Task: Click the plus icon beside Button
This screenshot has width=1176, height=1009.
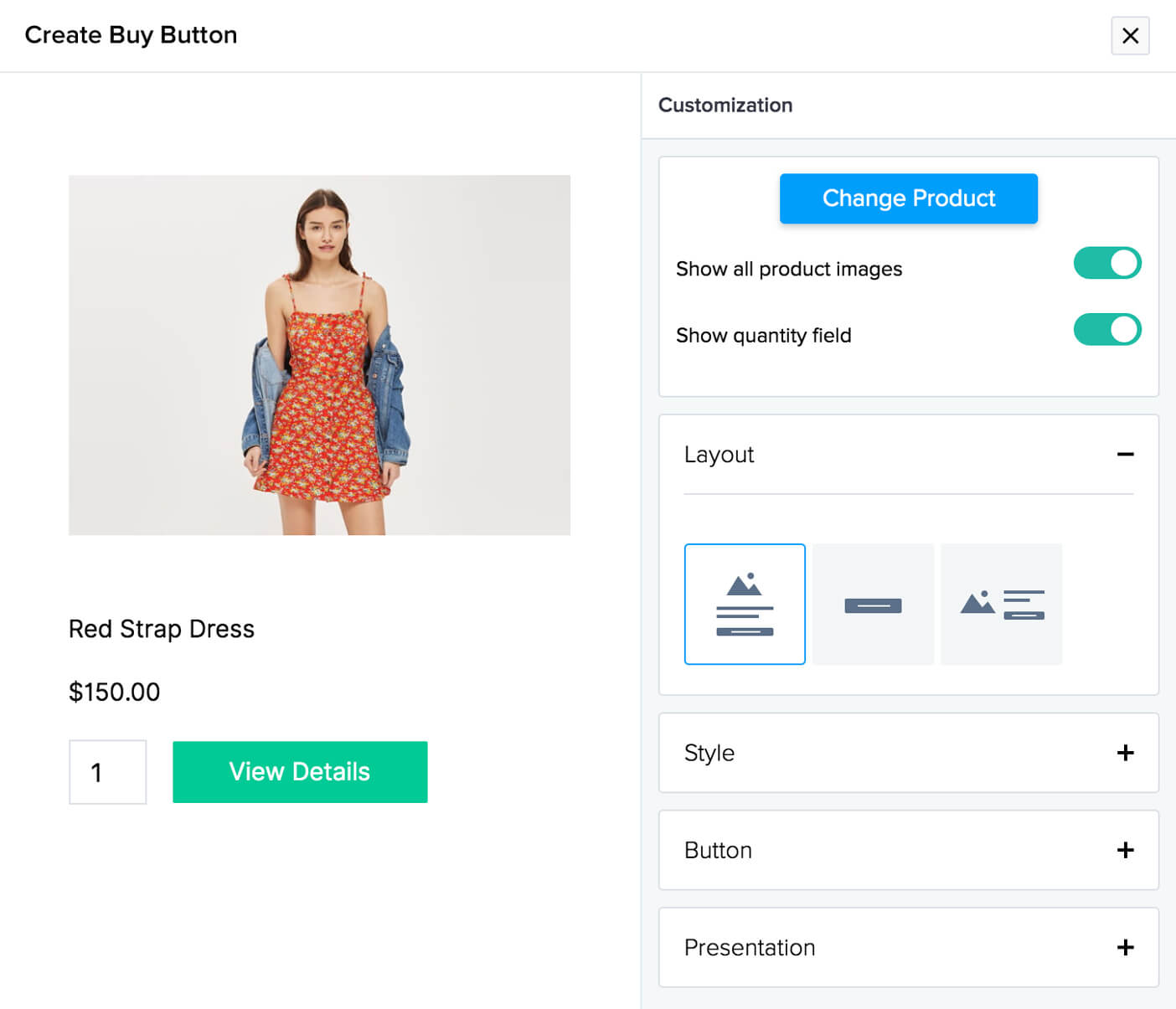Action: point(1125,850)
